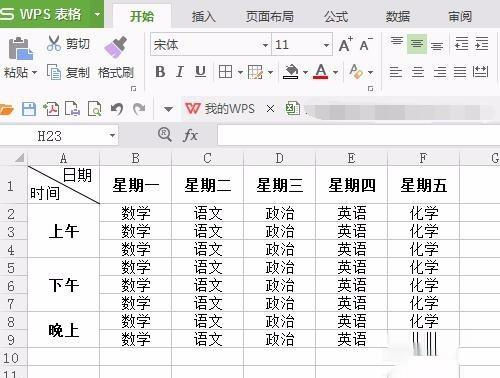Toggle middle vertical alignment

click(417, 44)
